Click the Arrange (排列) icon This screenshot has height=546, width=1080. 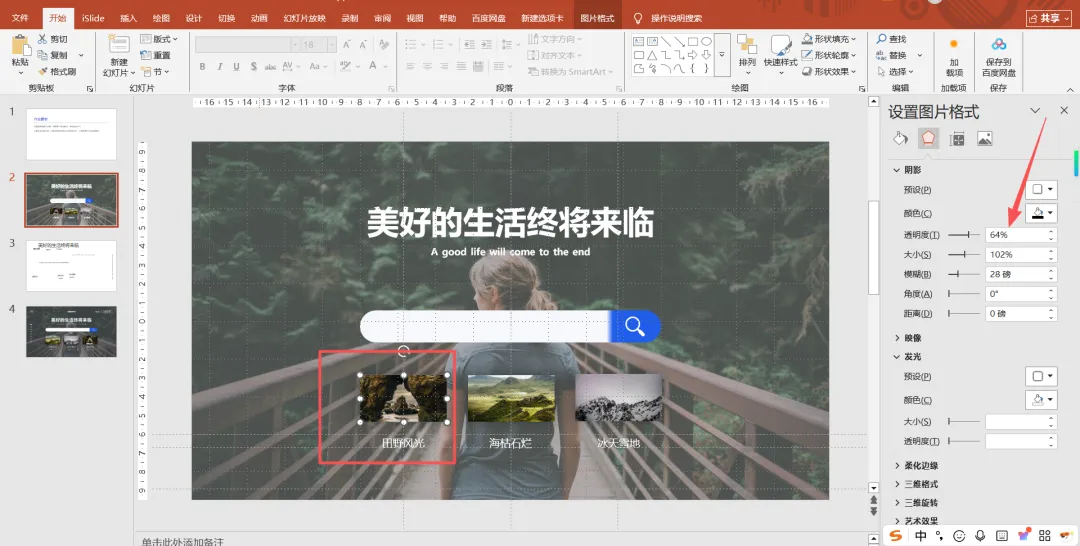tap(747, 45)
